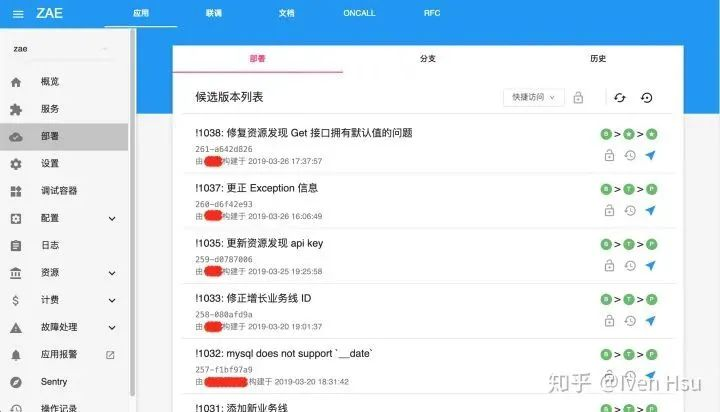Toggle the lock icon for version !1035

(x=609, y=265)
